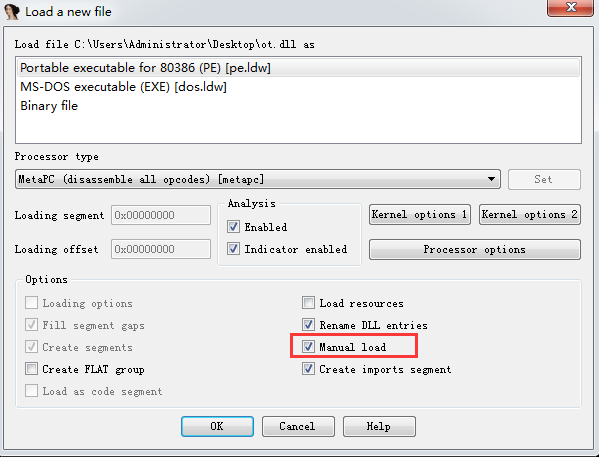Image resolution: width=599 pixels, height=457 pixels.
Task: Close the Load a new file dialog
Action: tap(570, 7)
